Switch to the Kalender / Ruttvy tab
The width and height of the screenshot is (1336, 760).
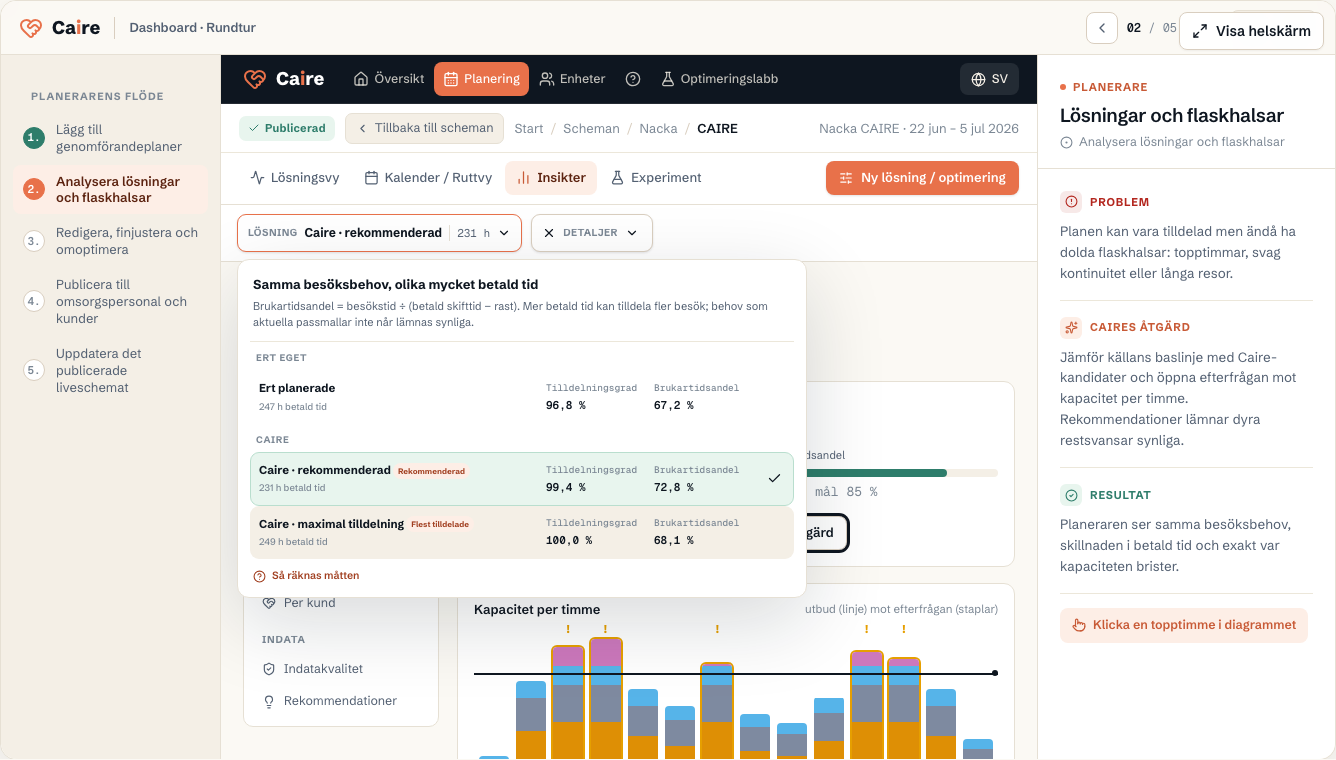tap(428, 178)
